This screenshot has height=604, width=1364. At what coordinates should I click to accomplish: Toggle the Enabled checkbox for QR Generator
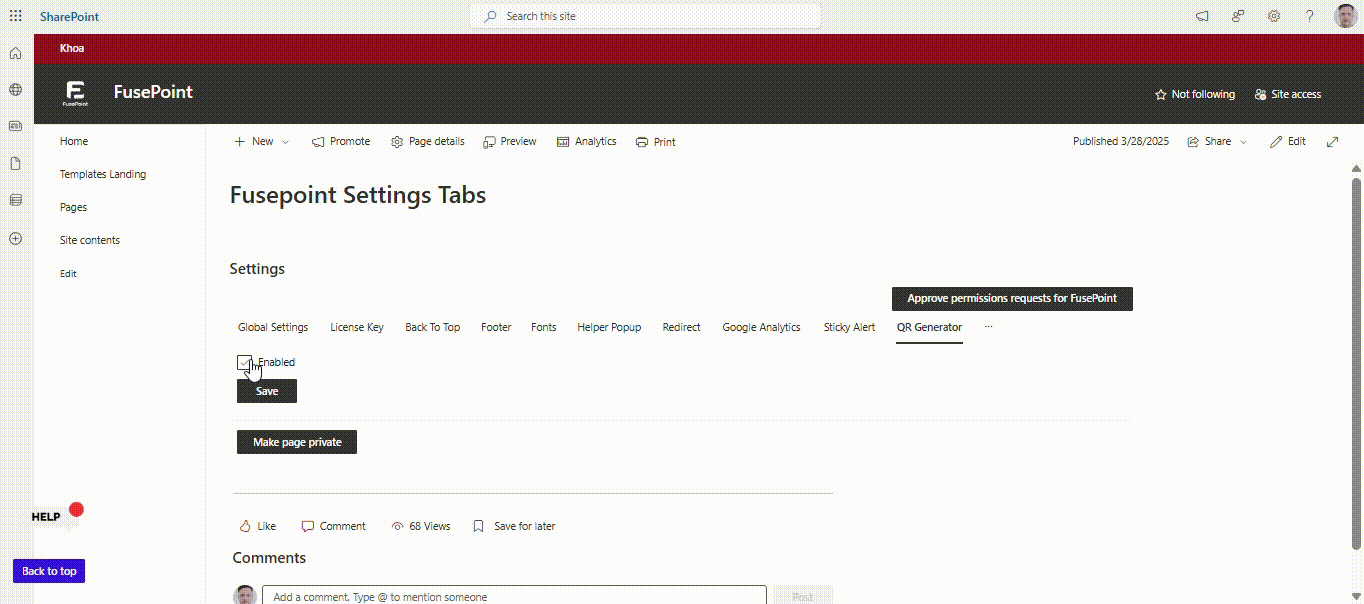tap(244, 362)
